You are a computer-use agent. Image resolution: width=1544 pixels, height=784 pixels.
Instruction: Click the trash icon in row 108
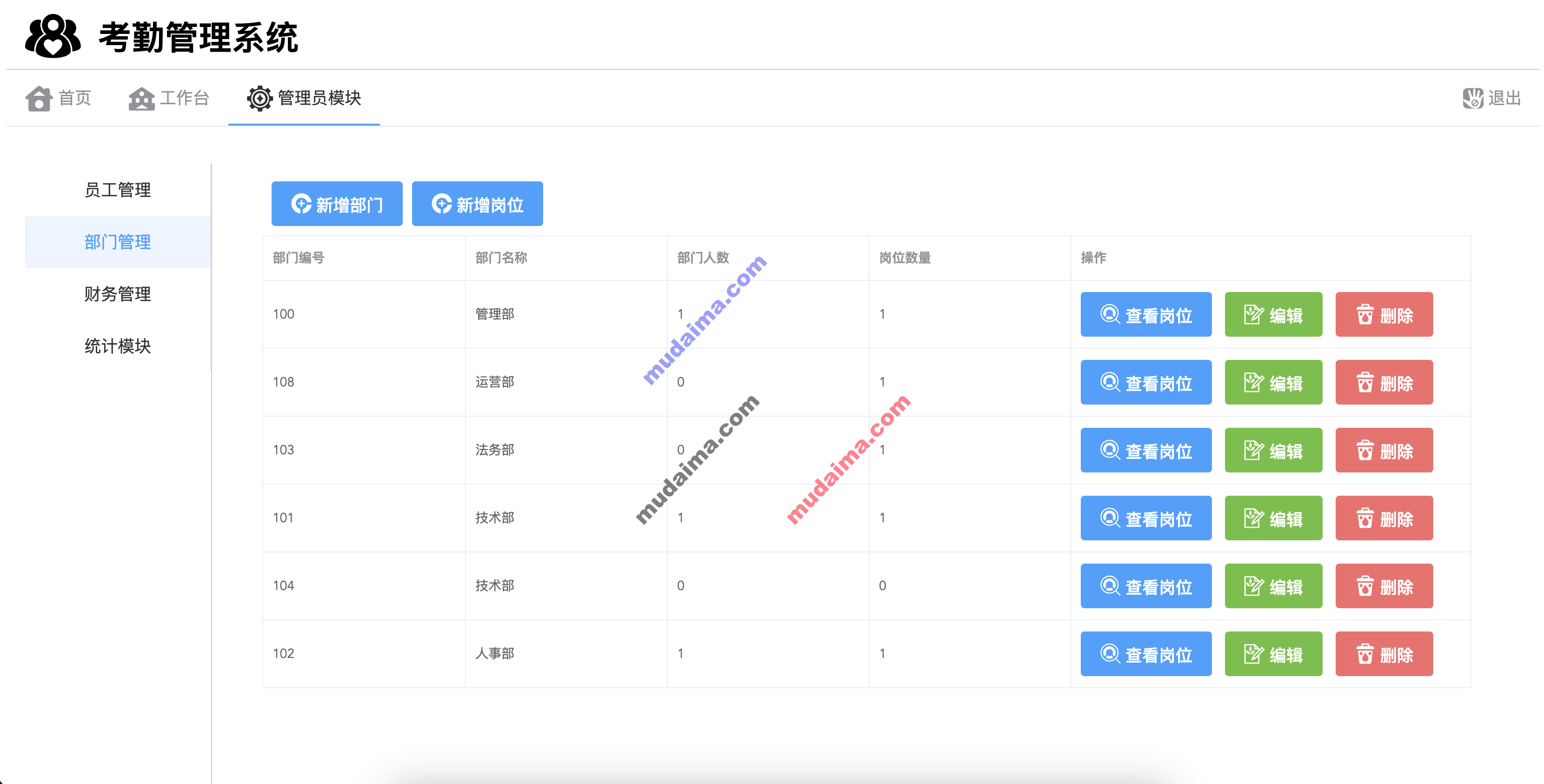[1365, 382]
